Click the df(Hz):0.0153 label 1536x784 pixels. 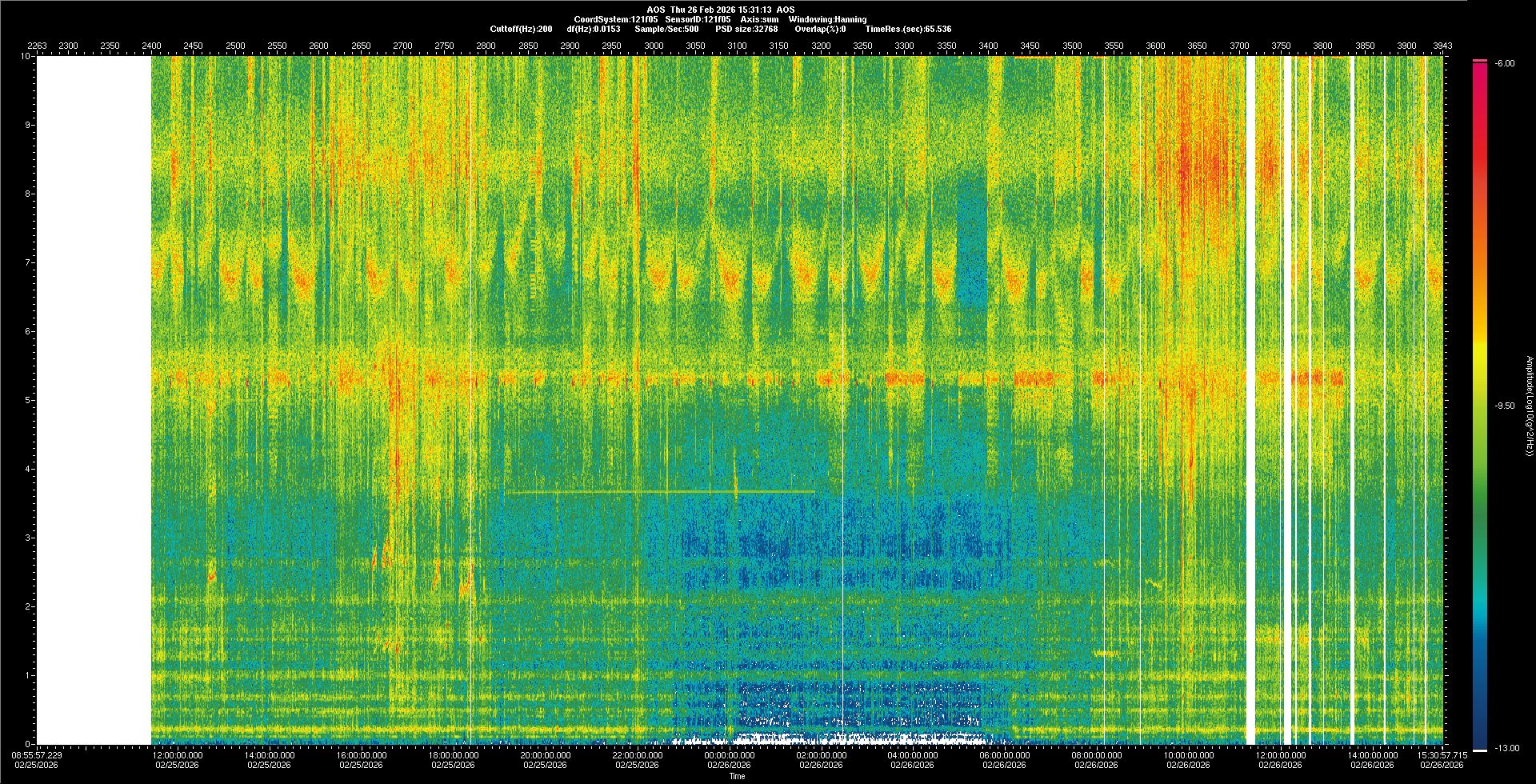[593, 29]
